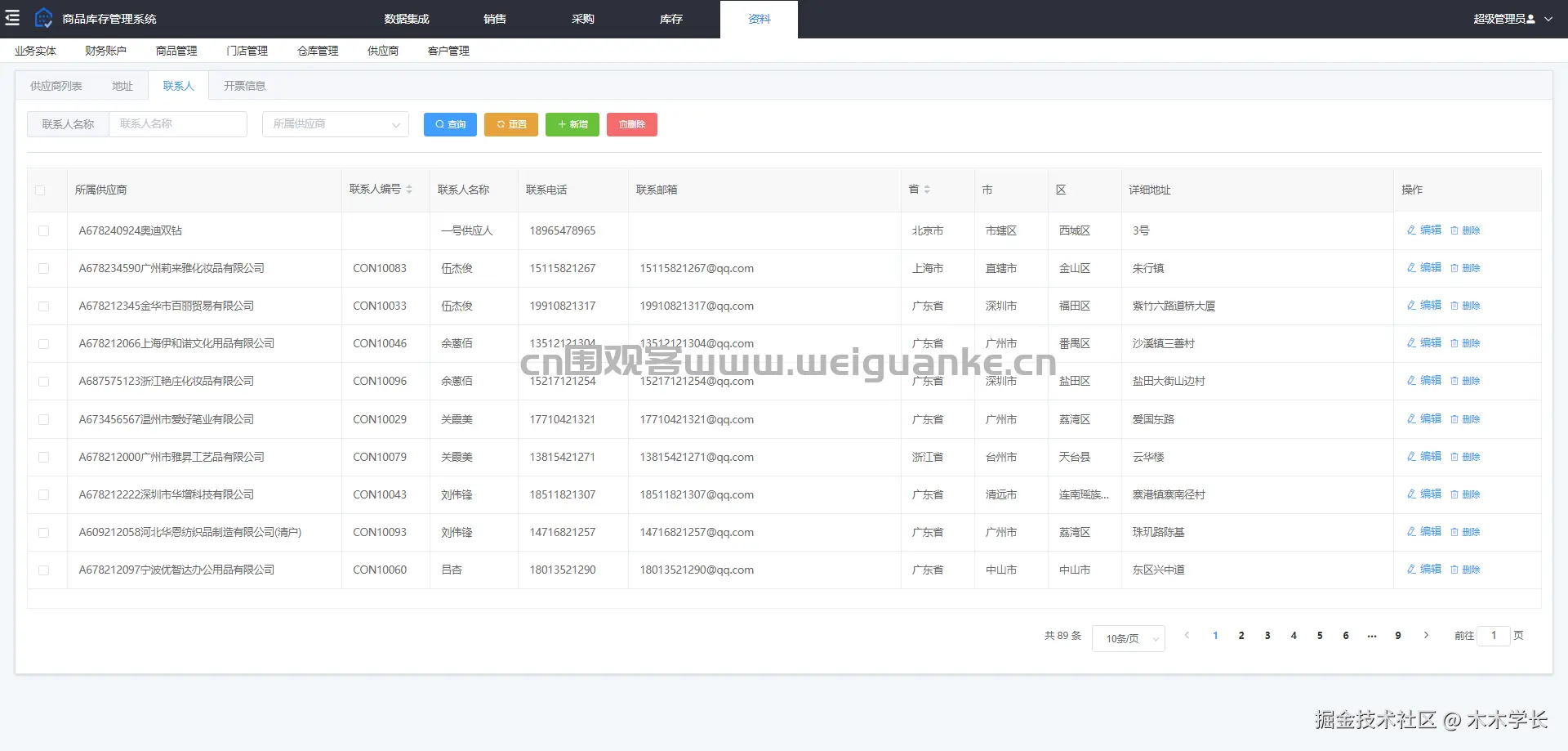Tick checkbox for 金华市百丽贸易有限公司 row
This screenshot has height=751, width=1568.
point(44,306)
